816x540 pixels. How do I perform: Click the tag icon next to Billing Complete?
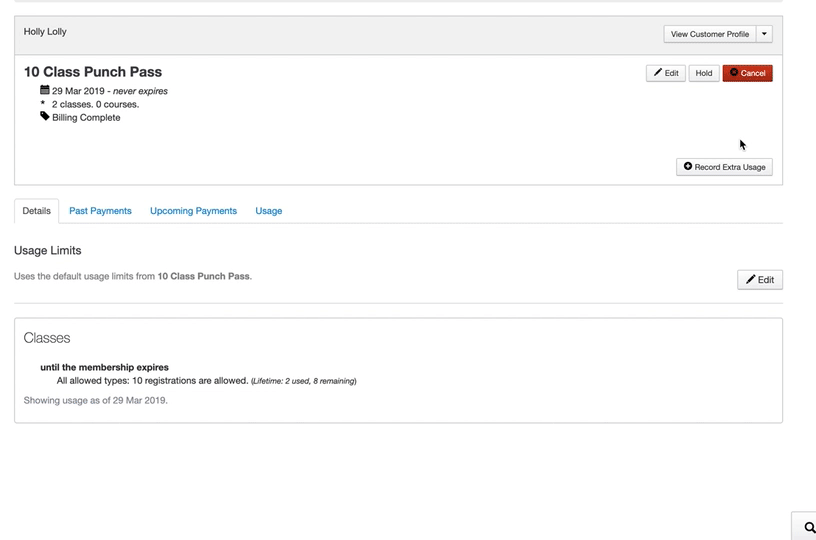pos(45,117)
